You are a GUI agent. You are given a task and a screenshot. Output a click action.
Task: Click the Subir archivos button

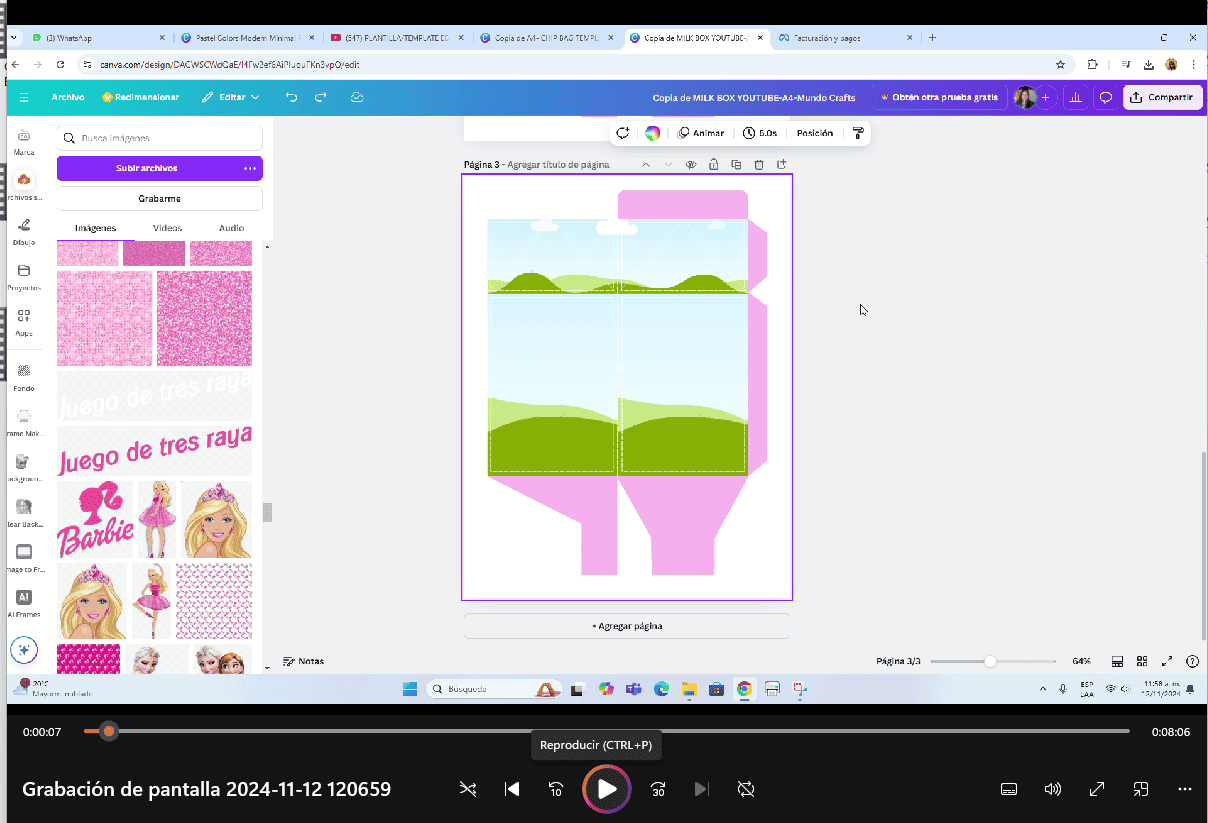(x=147, y=168)
